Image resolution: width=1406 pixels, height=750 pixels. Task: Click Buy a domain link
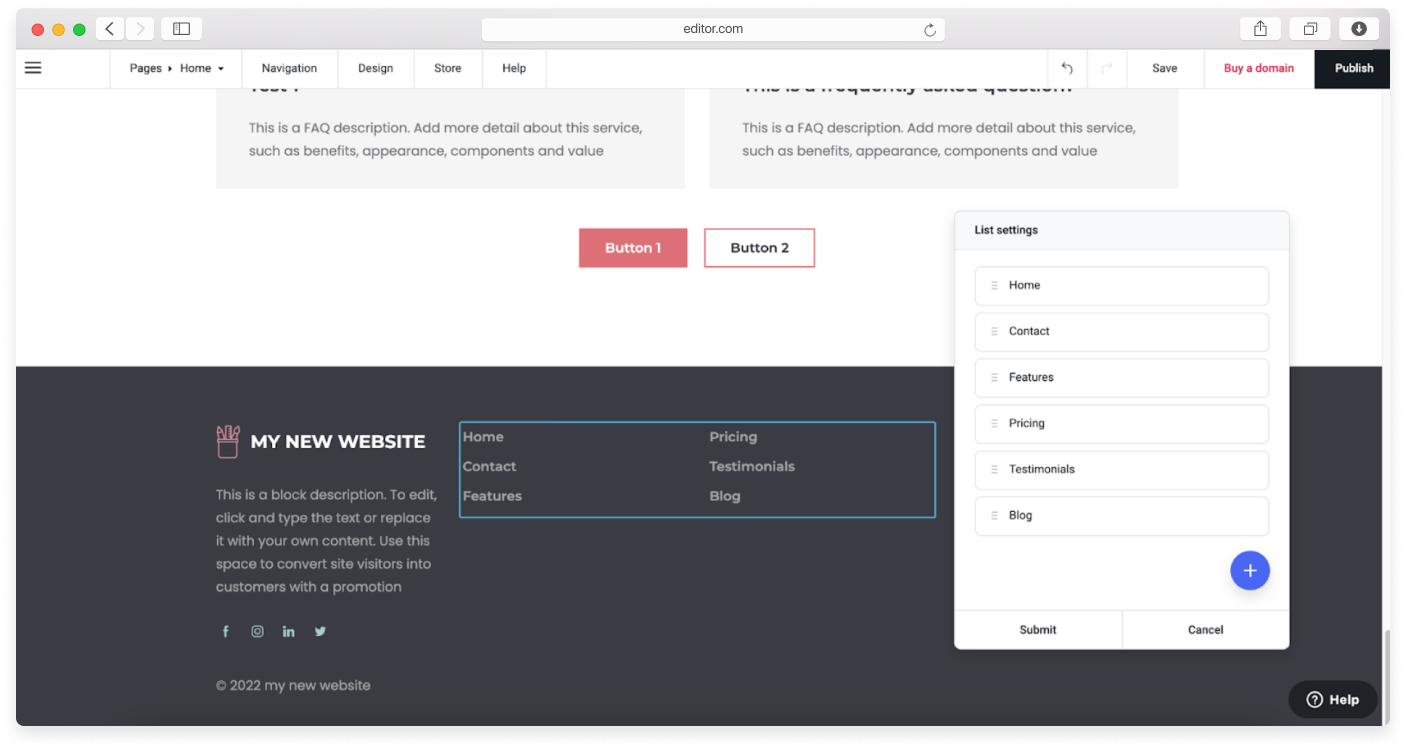click(1259, 68)
